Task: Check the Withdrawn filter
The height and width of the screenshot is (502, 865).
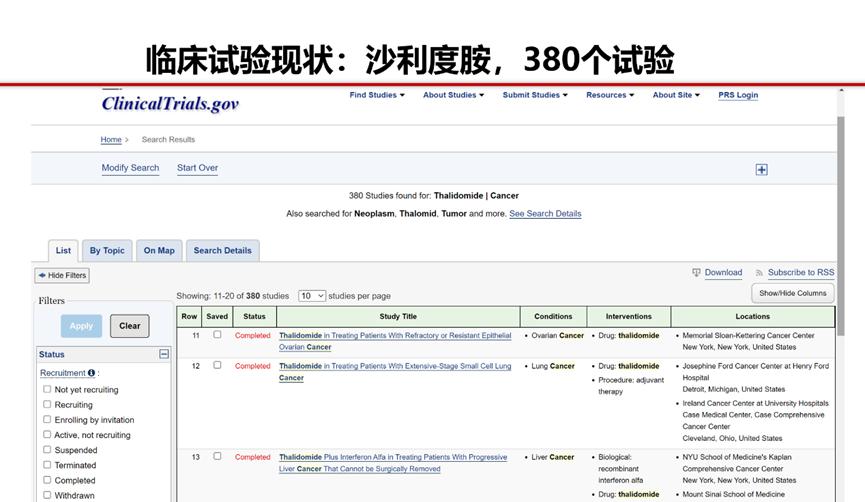Action: click(47, 495)
